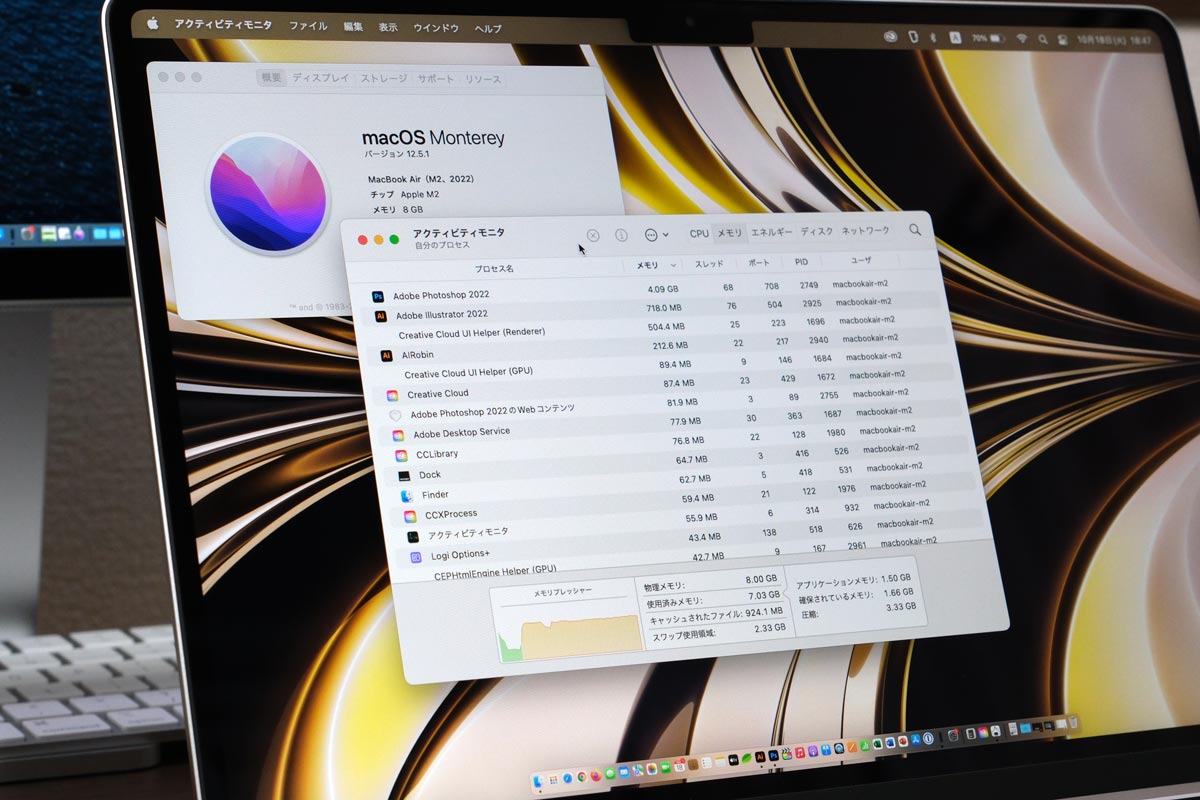Screen dimensions: 1200x800
Task: Select the メモリ tab in Activity Monitor
Action: pyautogui.click(x=730, y=232)
